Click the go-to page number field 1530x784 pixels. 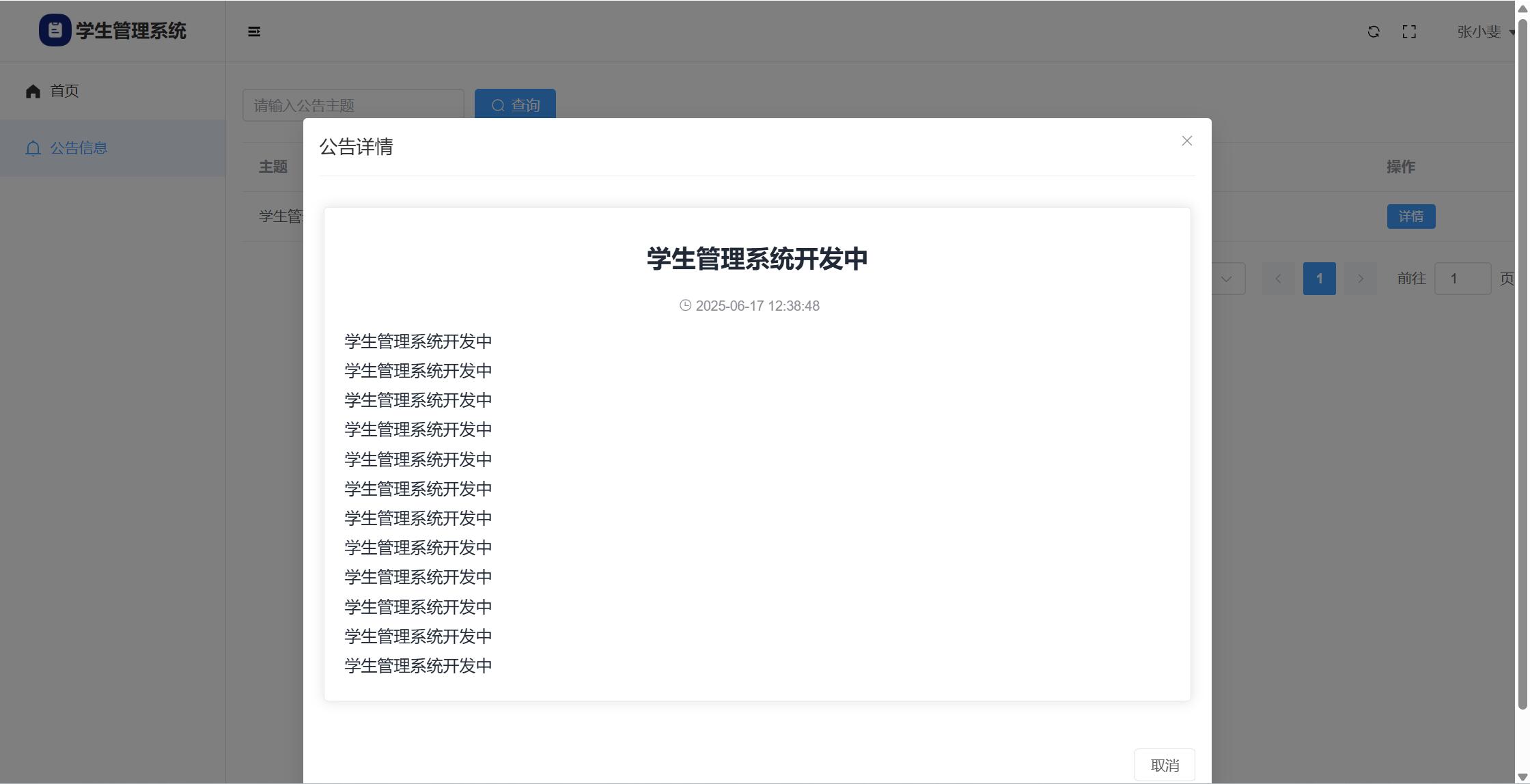point(1462,279)
